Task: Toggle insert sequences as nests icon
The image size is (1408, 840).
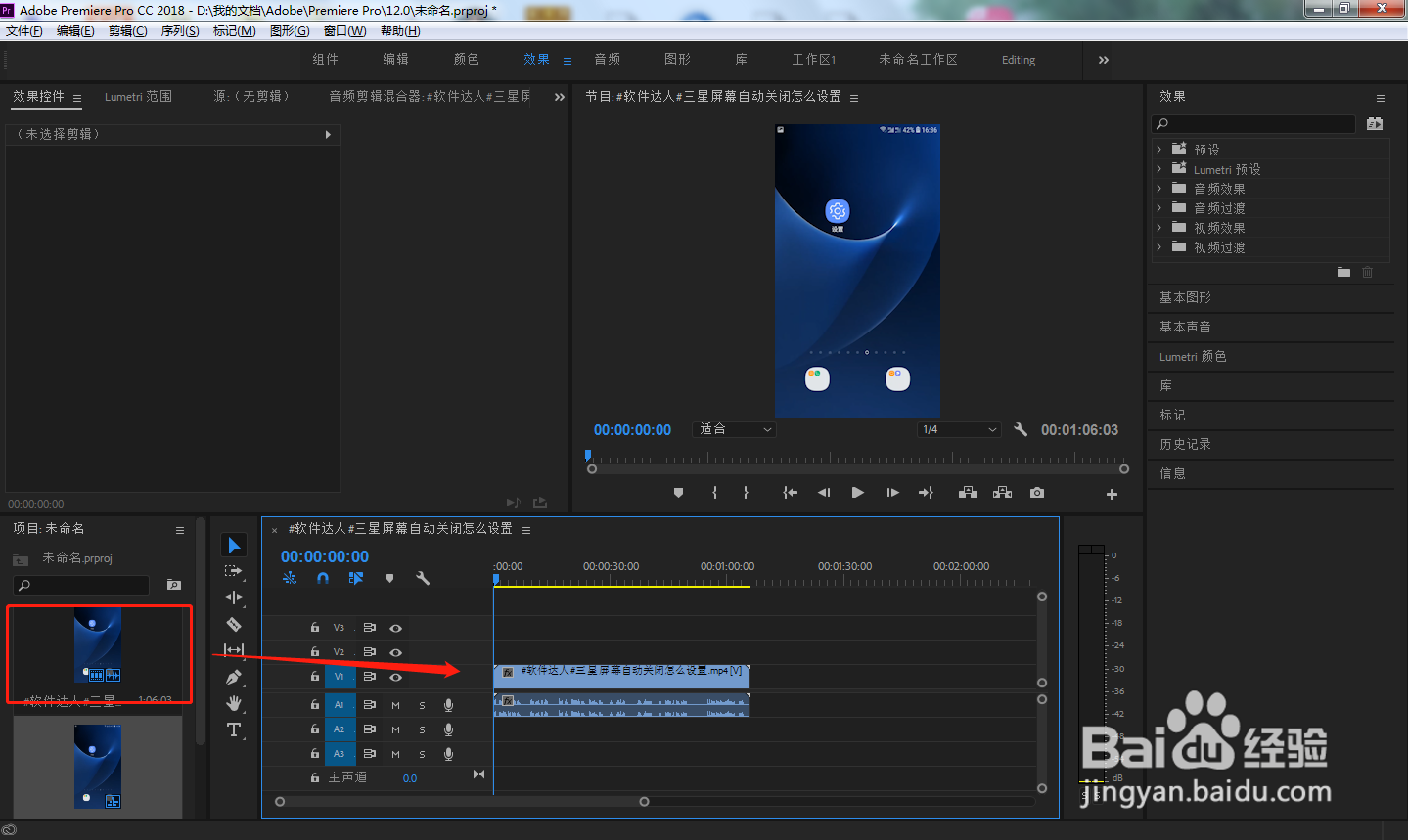Action: click(x=290, y=578)
